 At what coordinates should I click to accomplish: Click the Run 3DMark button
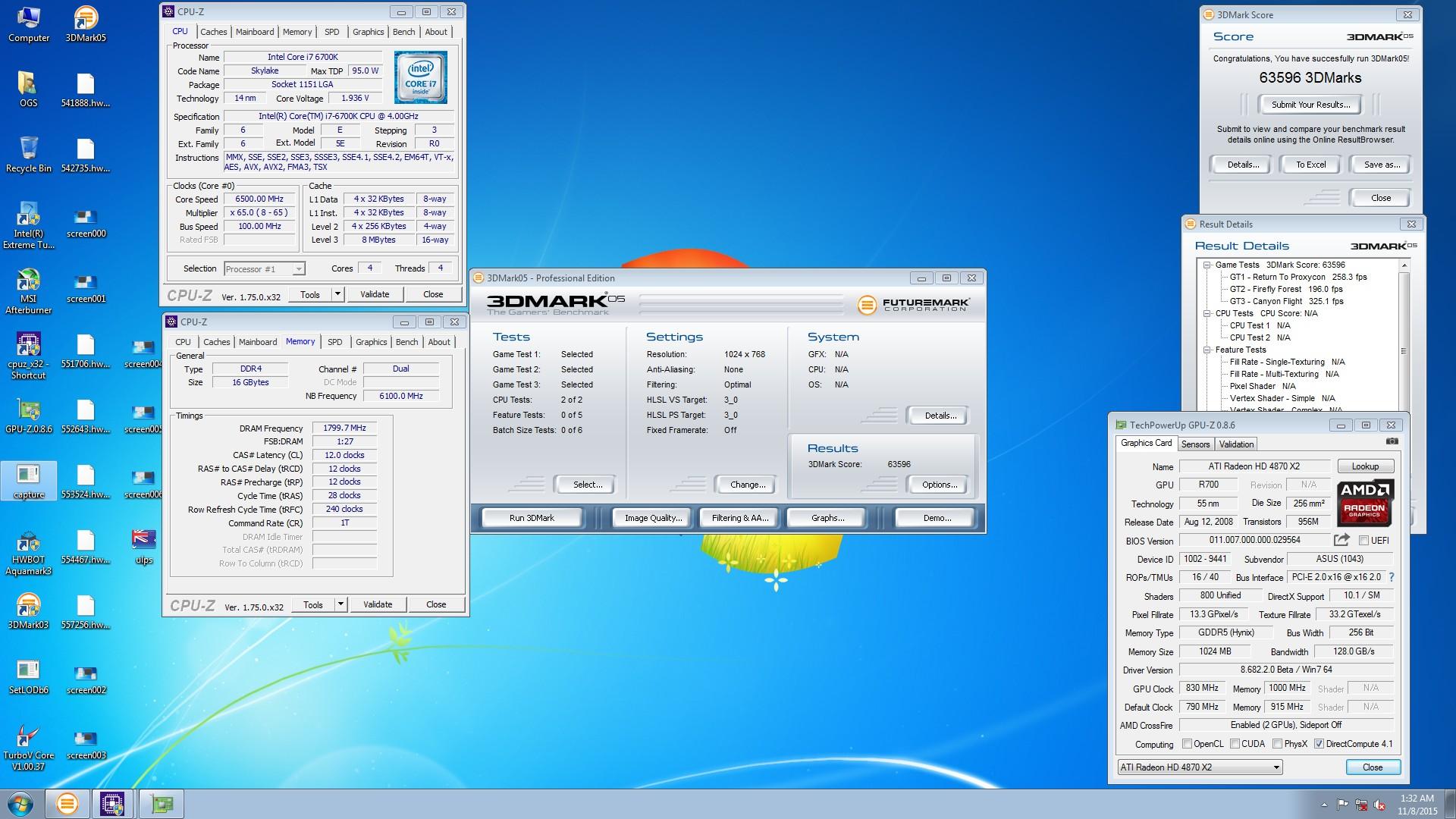(532, 518)
